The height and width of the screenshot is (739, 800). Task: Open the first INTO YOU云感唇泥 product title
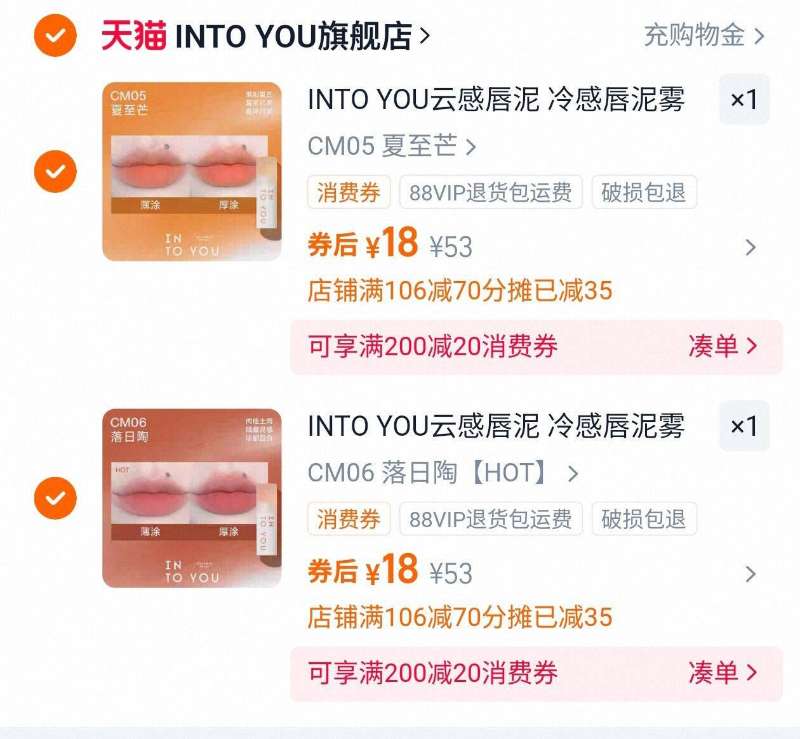pos(496,100)
